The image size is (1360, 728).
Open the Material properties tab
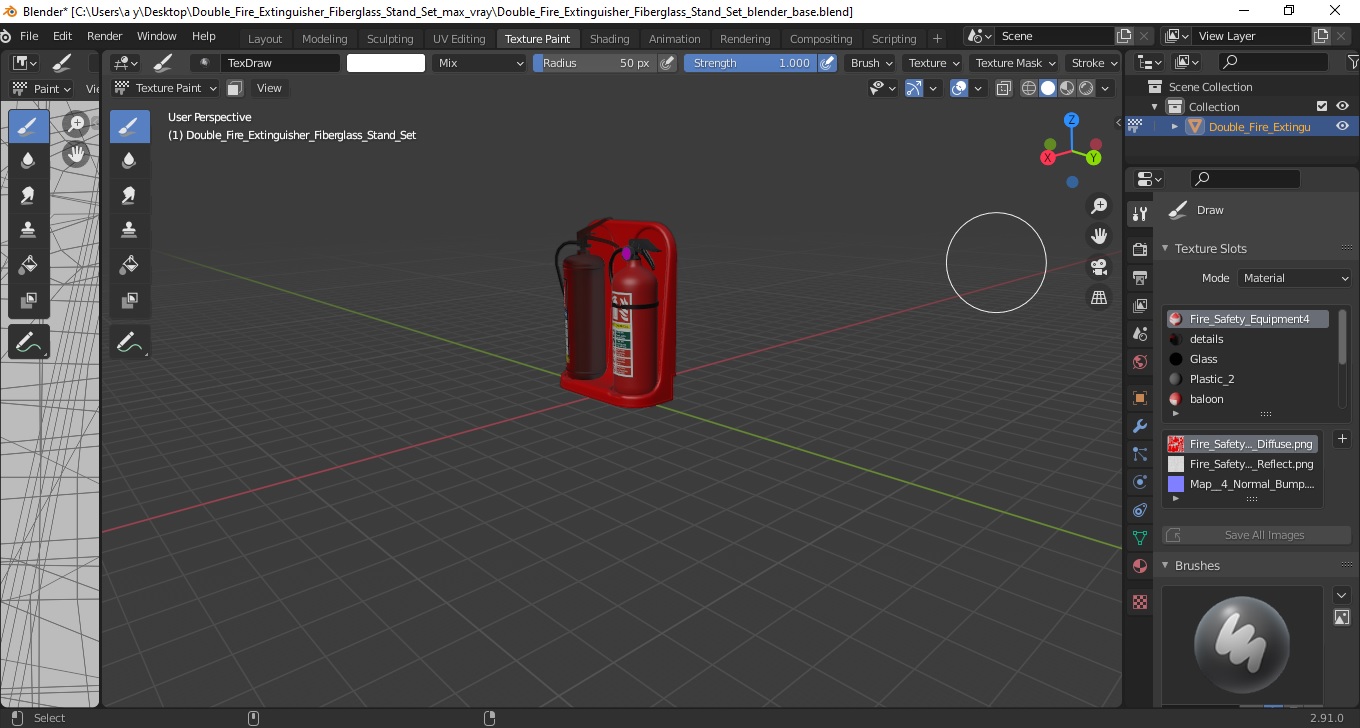(x=1139, y=566)
